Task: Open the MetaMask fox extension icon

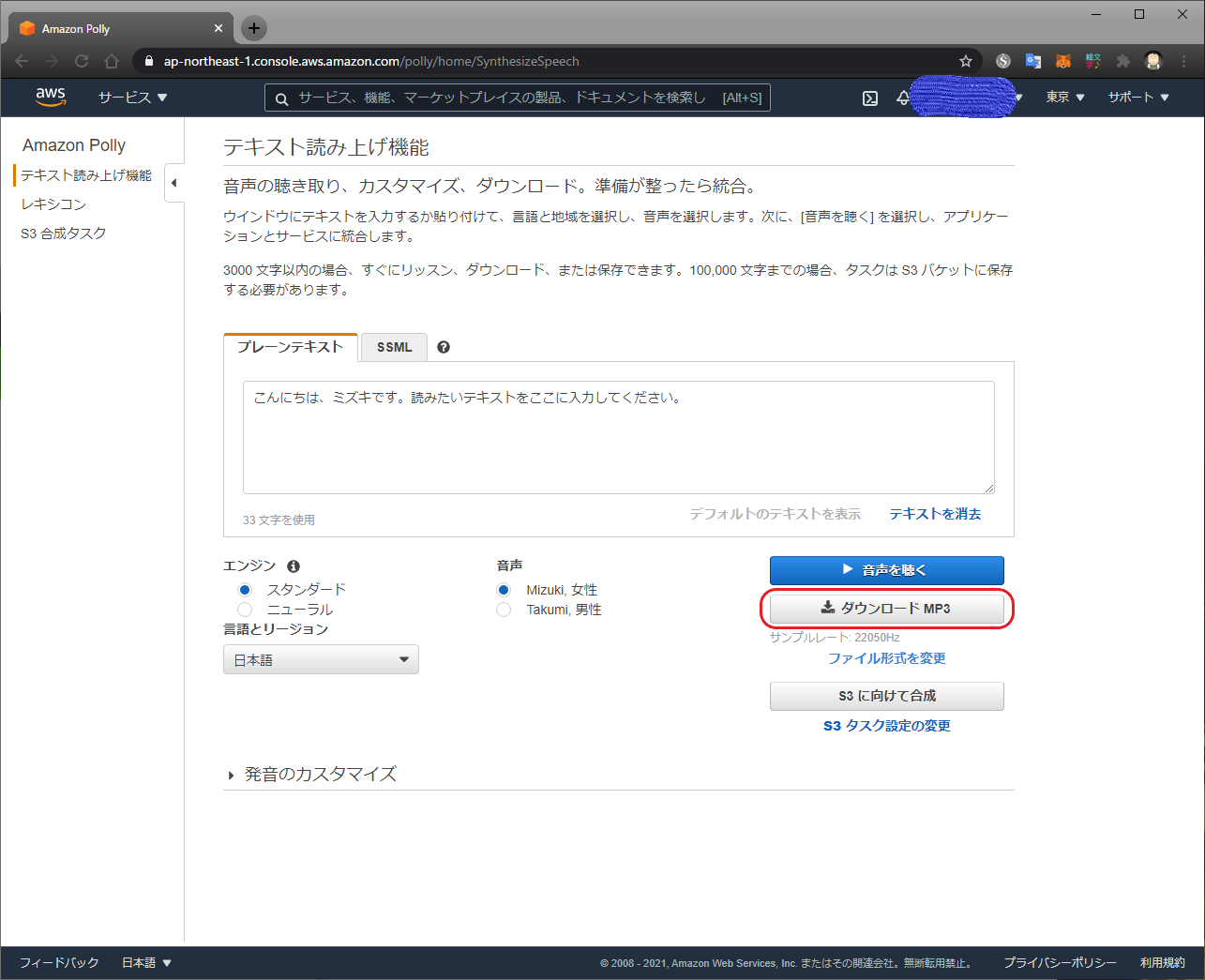Action: 1063,61
